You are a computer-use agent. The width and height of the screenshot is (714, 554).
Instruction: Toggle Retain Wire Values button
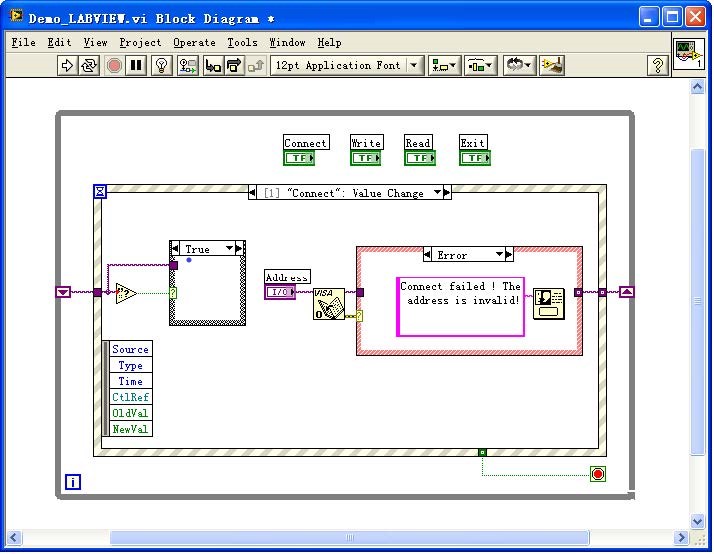[x=188, y=66]
